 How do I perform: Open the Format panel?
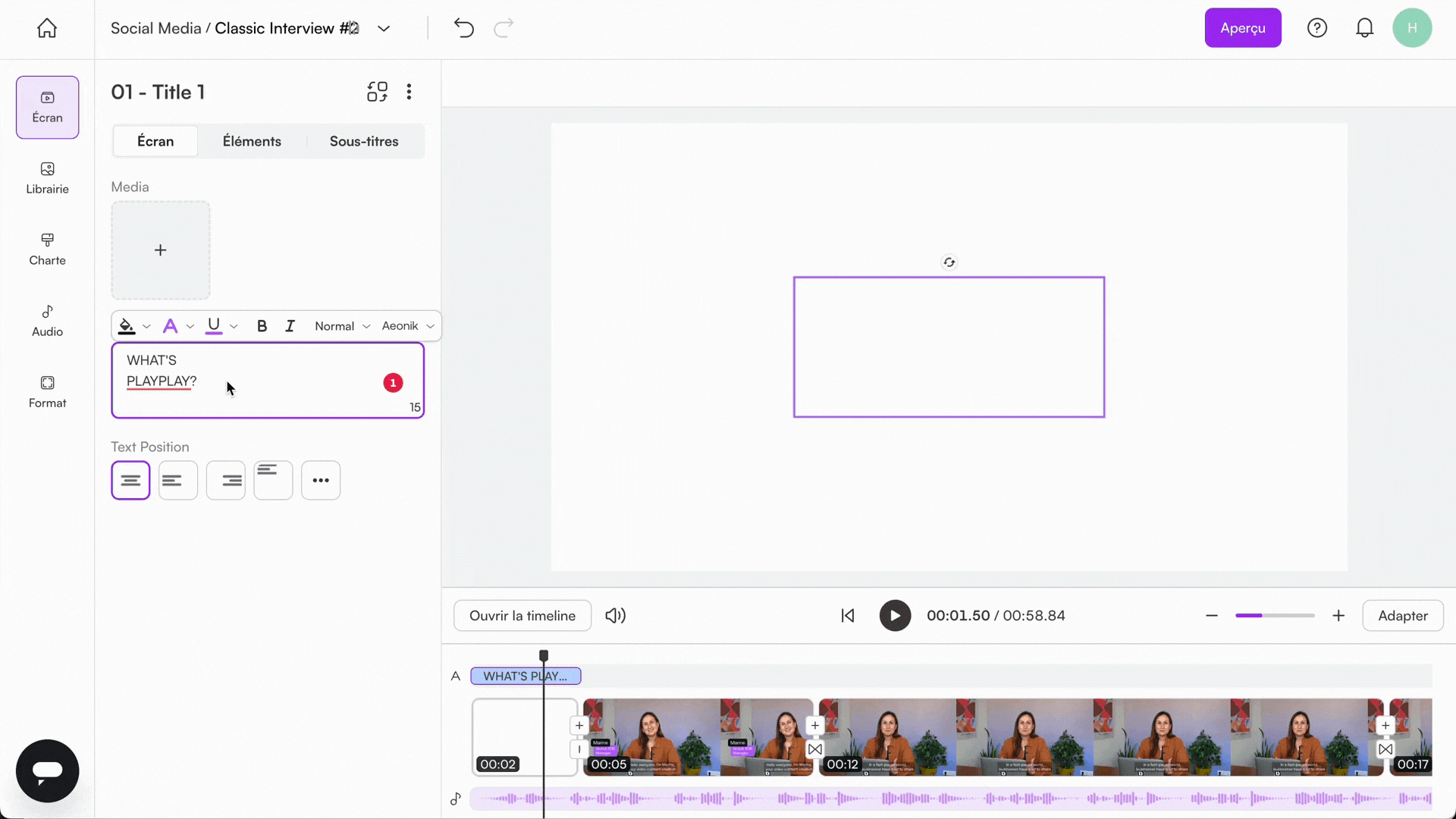click(46, 392)
